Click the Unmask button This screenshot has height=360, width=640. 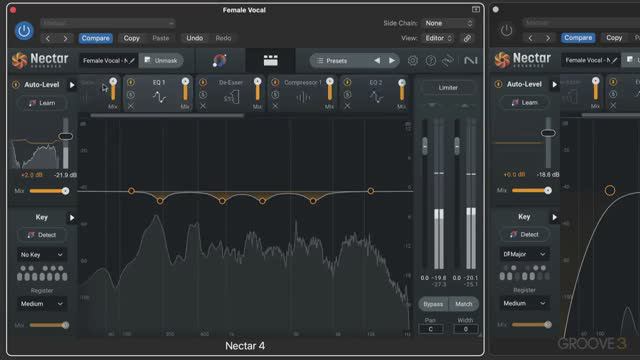161,60
